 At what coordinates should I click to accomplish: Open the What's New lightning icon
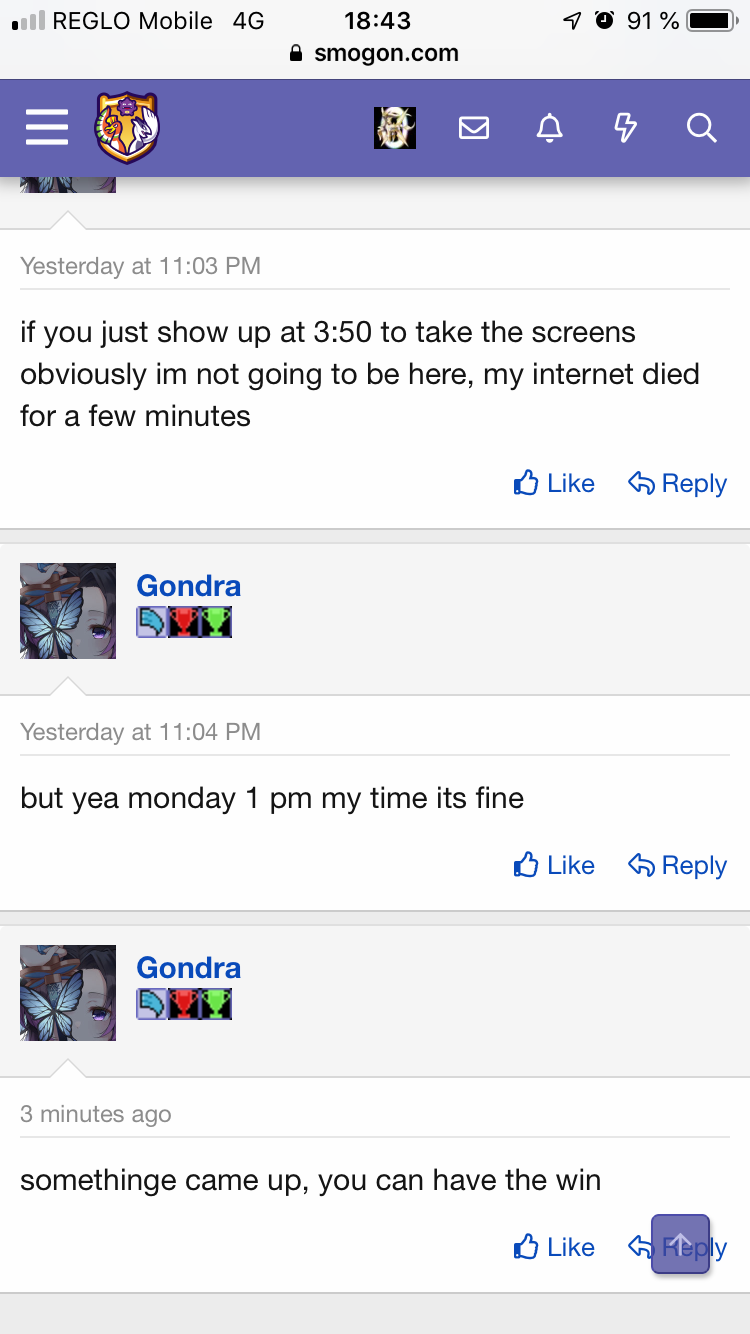click(x=625, y=128)
